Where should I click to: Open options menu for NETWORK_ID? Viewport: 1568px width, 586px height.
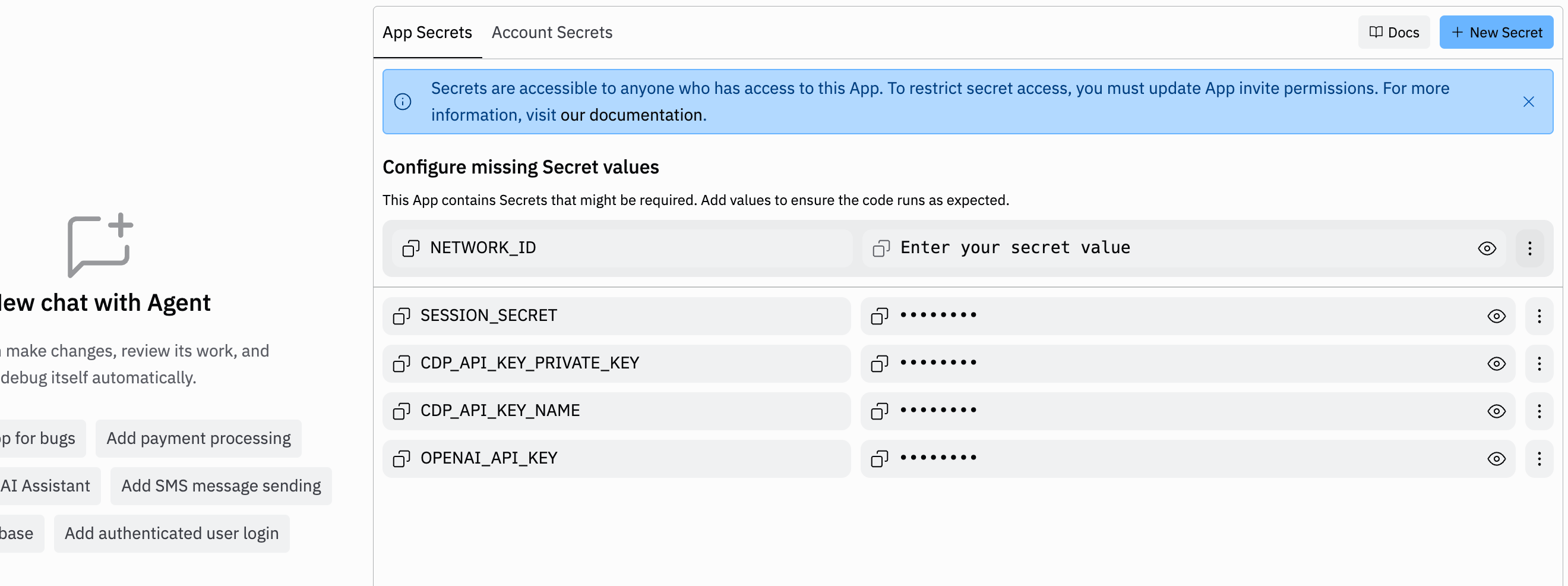tap(1529, 248)
